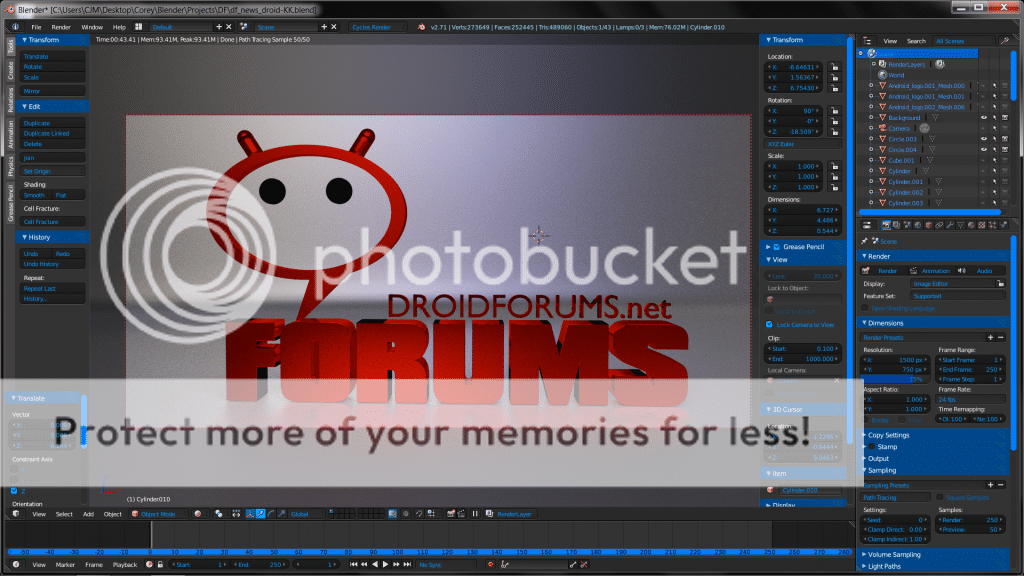Open the Image Editor display dropdown
The width and height of the screenshot is (1024, 576).
(953, 283)
